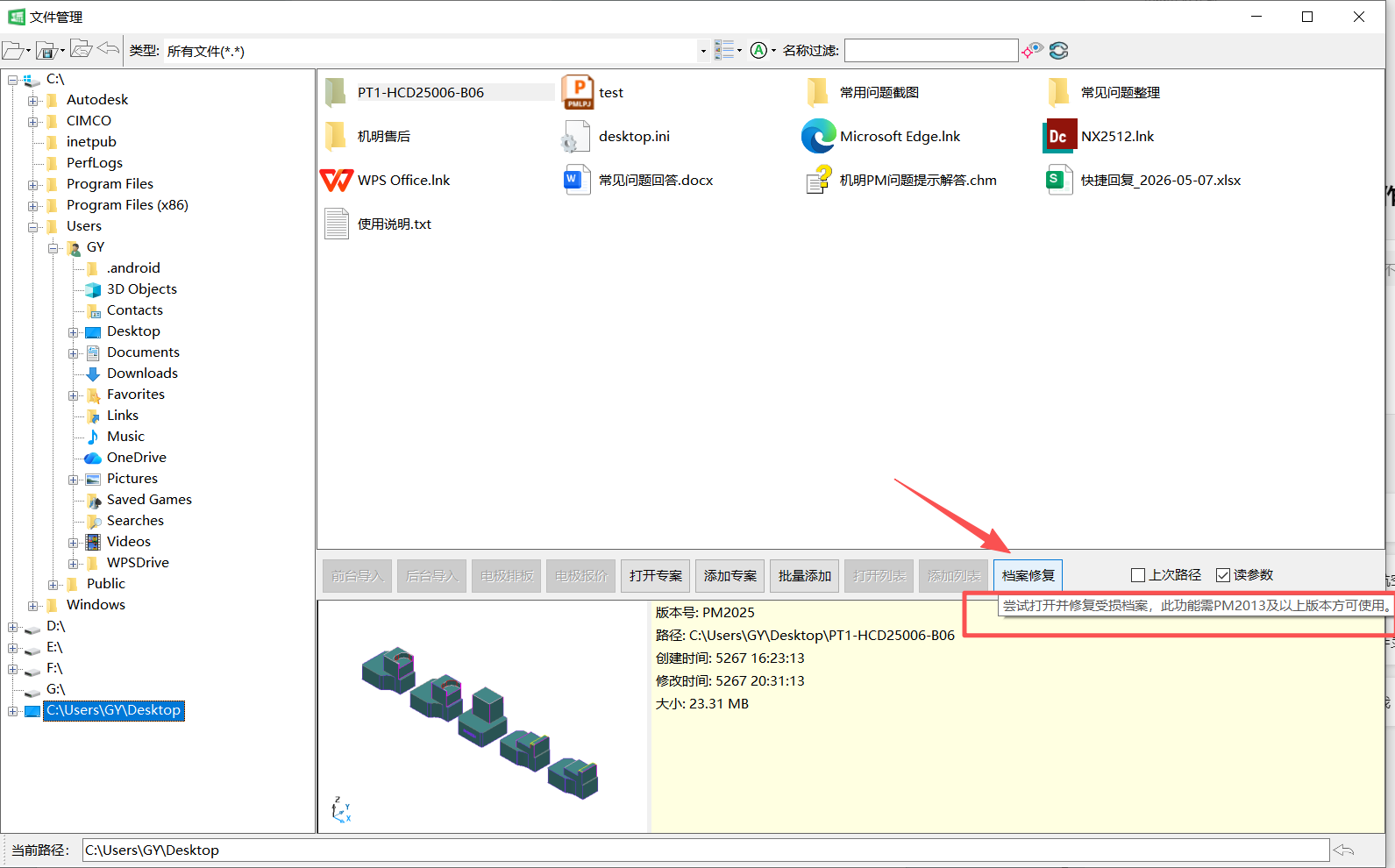The image size is (1395, 868).
Task: Expand the CIMCO folder node
Action: pyautogui.click(x=33, y=122)
